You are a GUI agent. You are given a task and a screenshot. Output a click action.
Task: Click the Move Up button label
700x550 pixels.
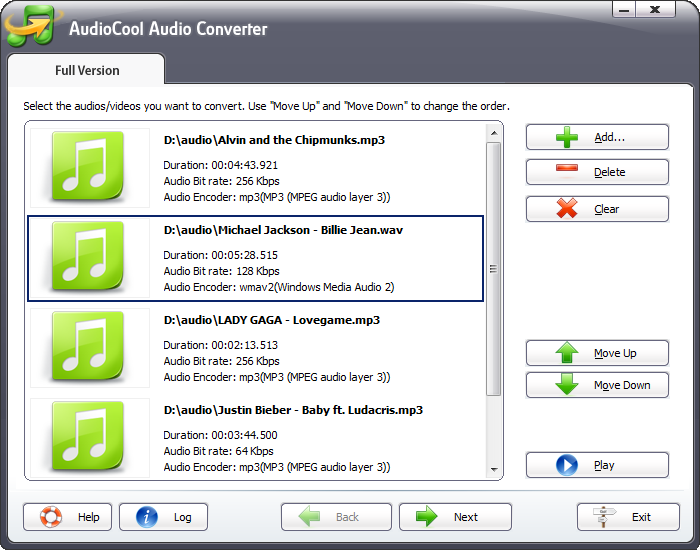[x=615, y=353]
